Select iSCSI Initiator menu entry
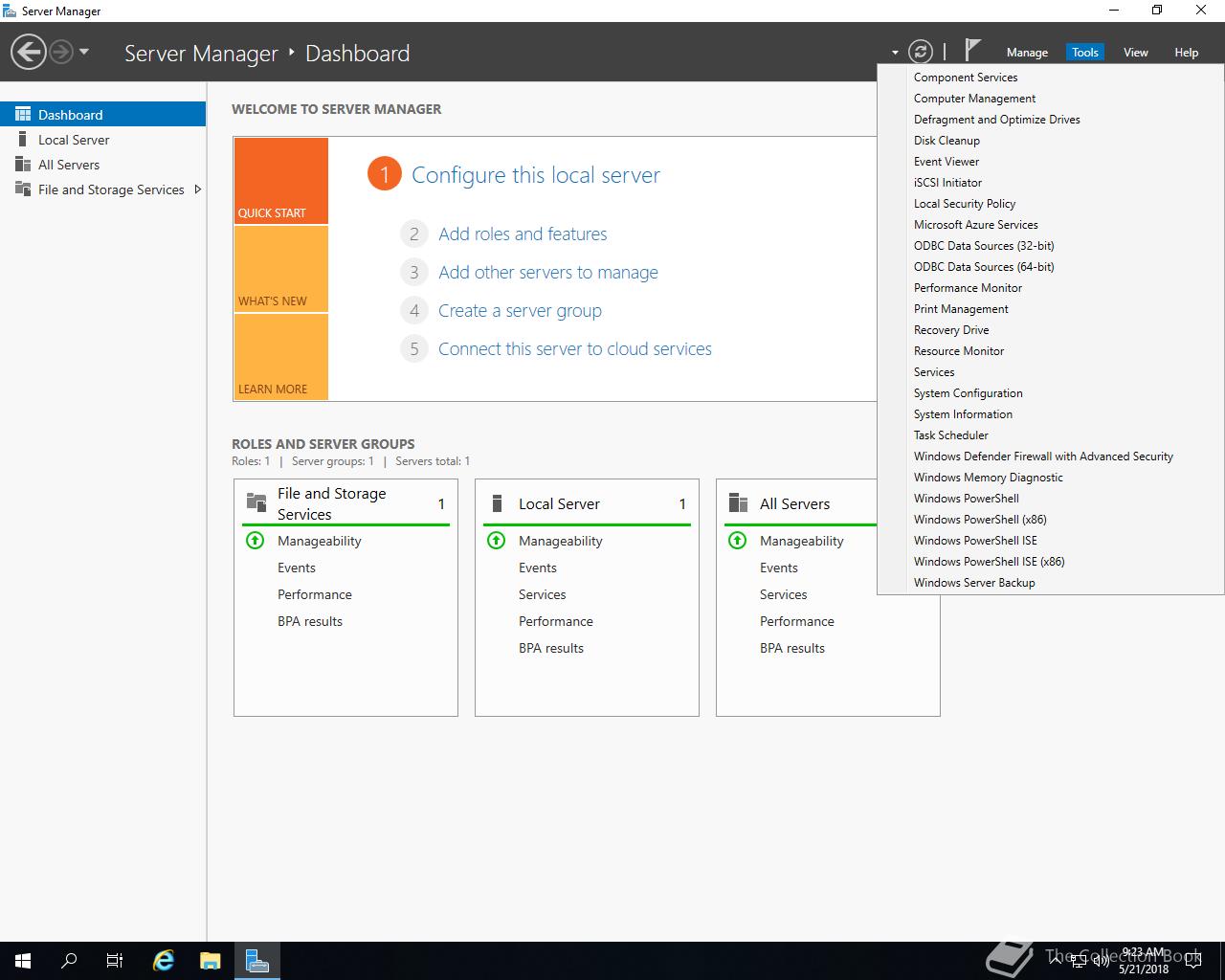The height and width of the screenshot is (980, 1225). 1050,183
